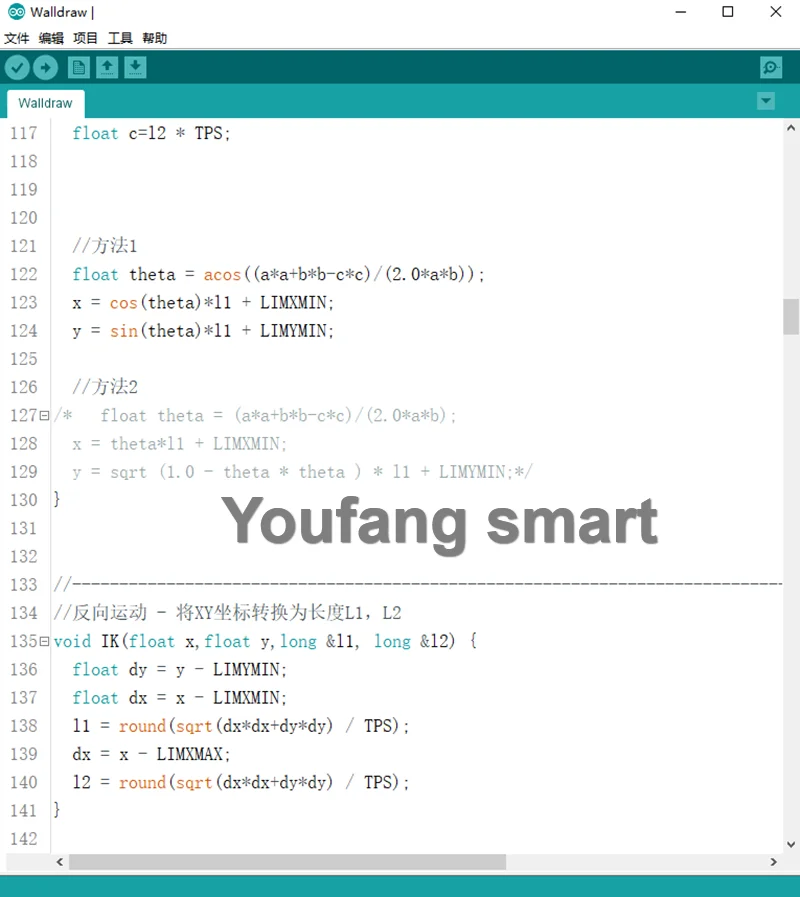
Task: Click the vertical scrollbar thumb
Action: tap(791, 316)
